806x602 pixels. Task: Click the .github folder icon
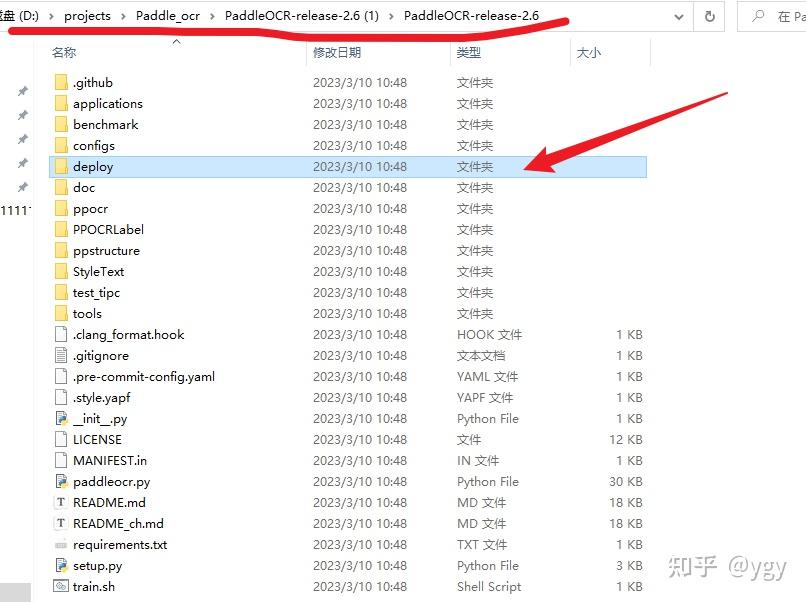pos(61,82)
